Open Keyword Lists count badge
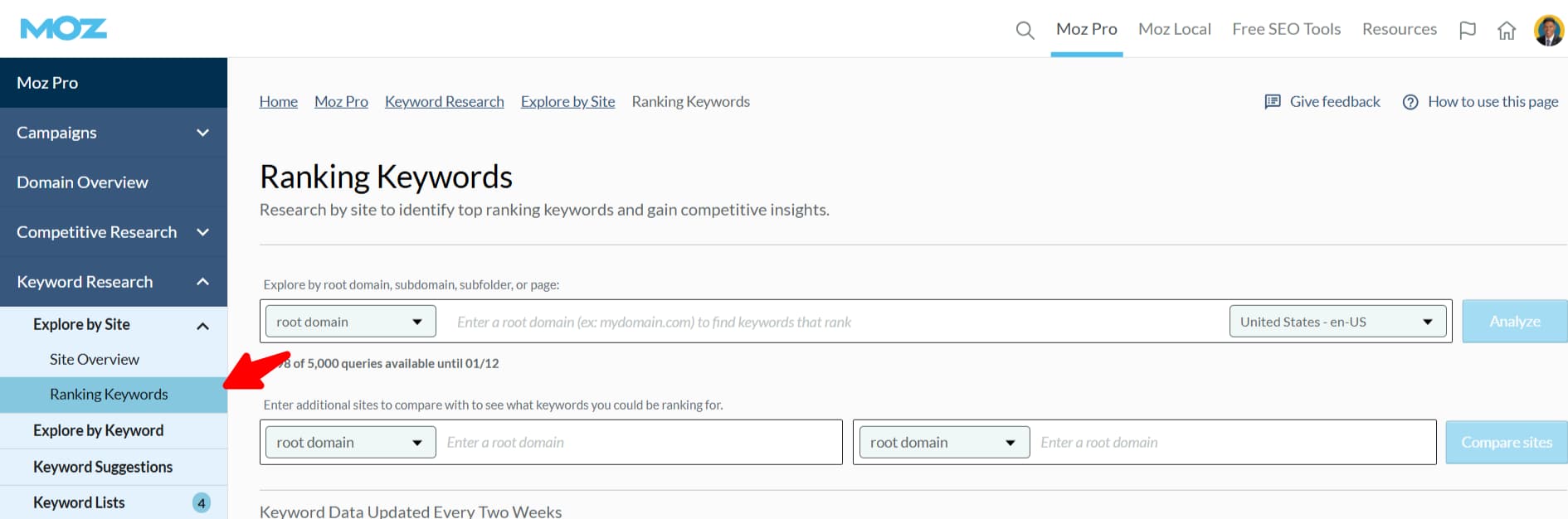This screenshot has height=519, width=1568. click(201, 503)
